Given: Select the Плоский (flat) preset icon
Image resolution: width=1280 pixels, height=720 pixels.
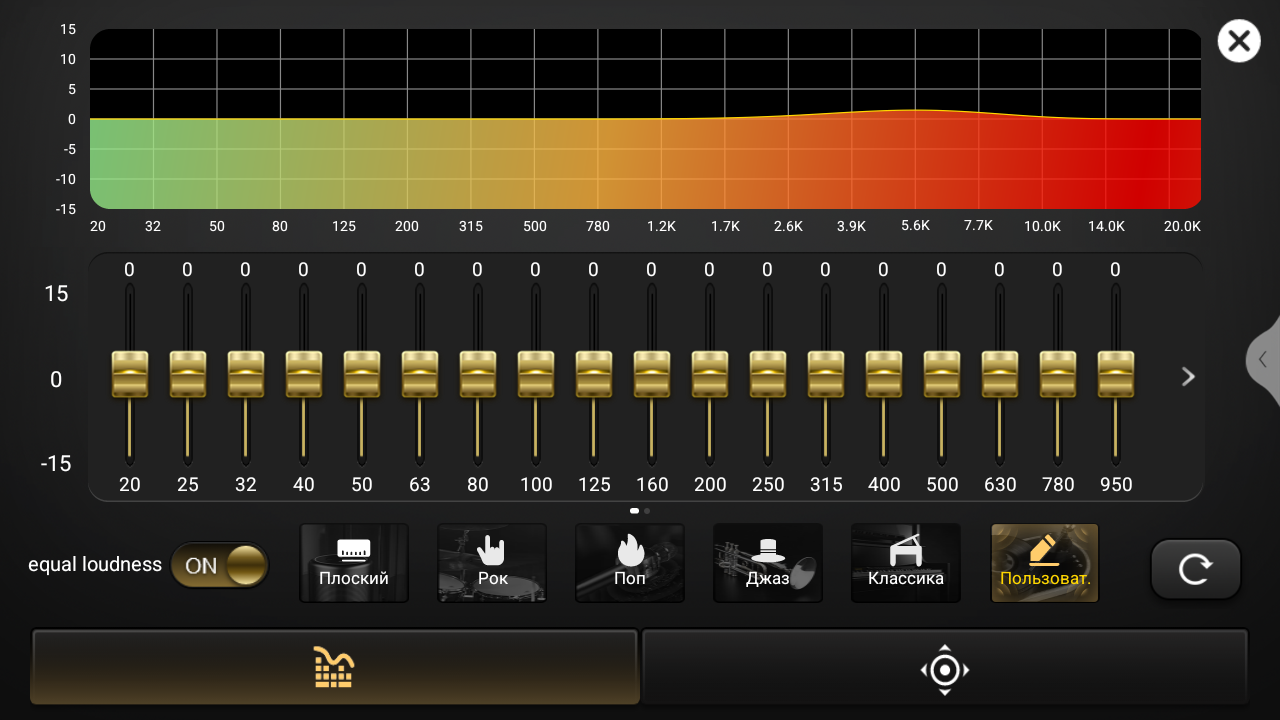Looking at the screenshot, I should pos(354,563).
